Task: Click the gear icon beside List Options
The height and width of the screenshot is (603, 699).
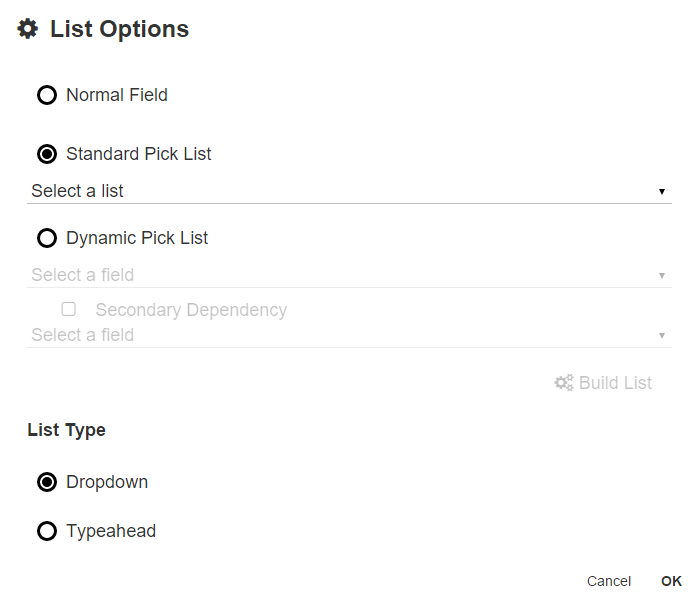Action: point(27,29)
